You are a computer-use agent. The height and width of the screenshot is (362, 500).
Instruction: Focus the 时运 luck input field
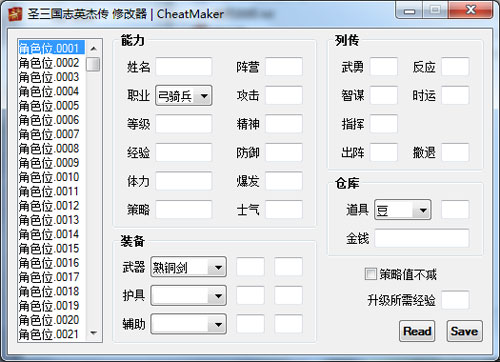pos(455,96)
